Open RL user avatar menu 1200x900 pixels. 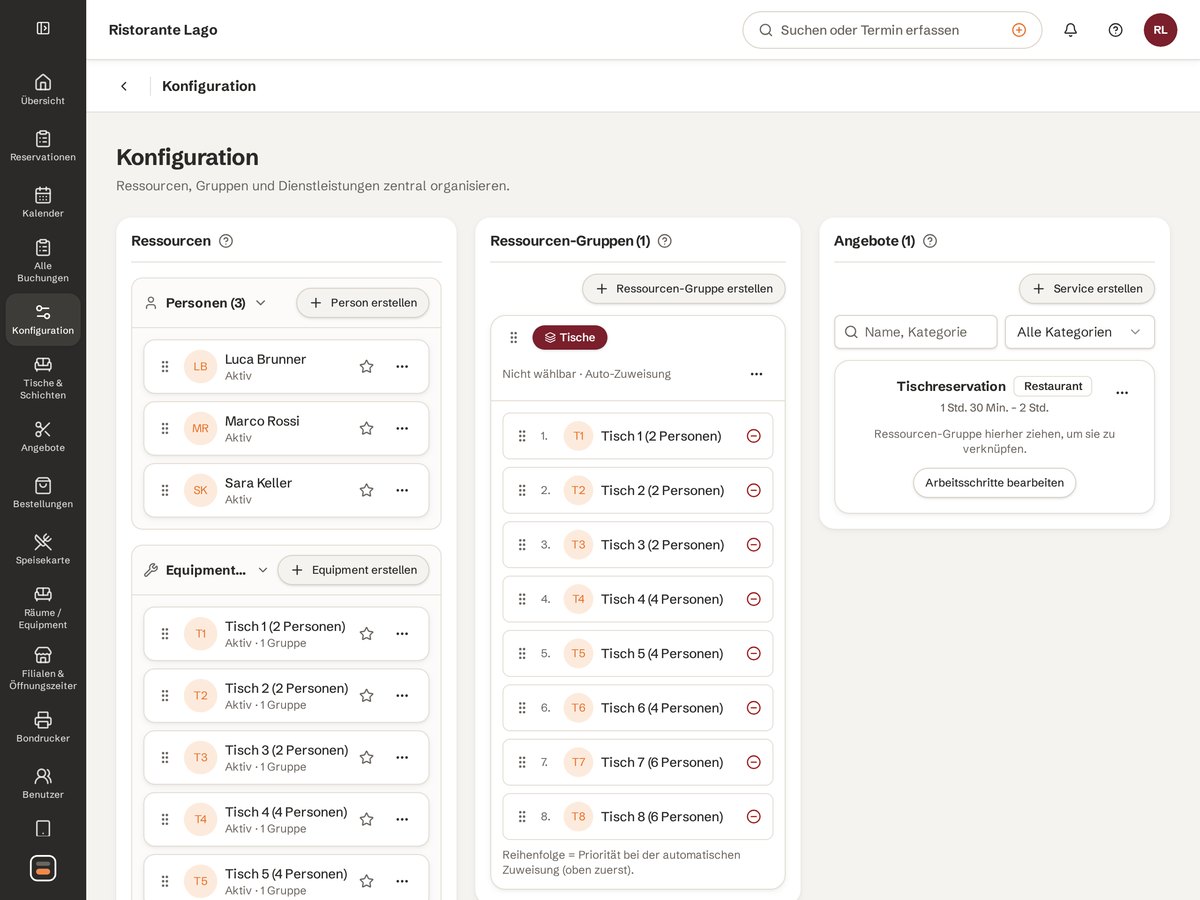(x=1160, y=30)
